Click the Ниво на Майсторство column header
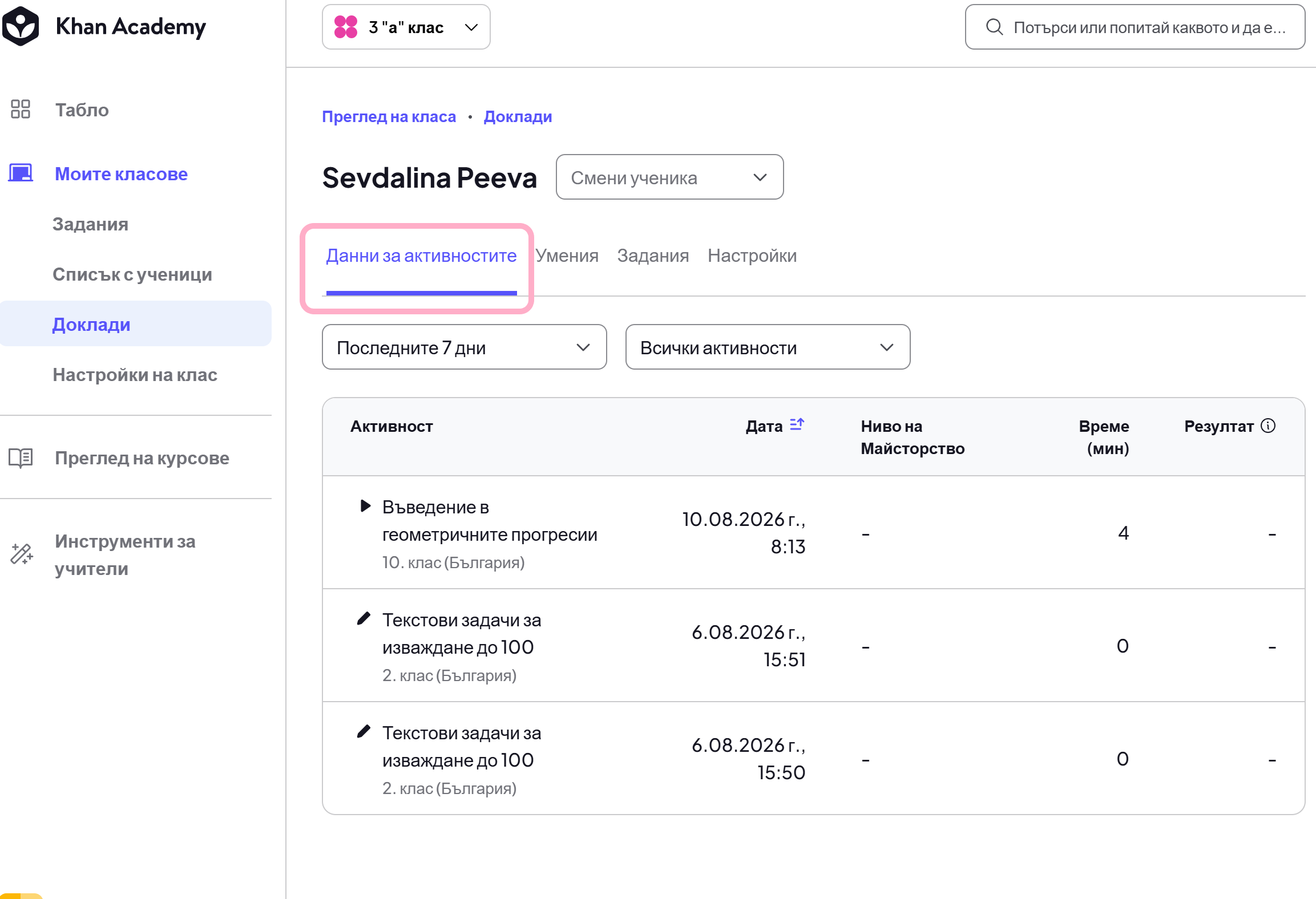Viewport: 1316px width, 899px height. [x=913, y=437]
